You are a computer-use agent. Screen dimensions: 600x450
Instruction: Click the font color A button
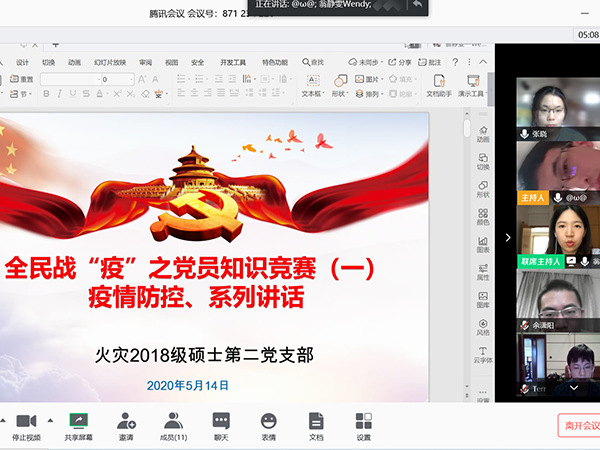pos(99,94)
